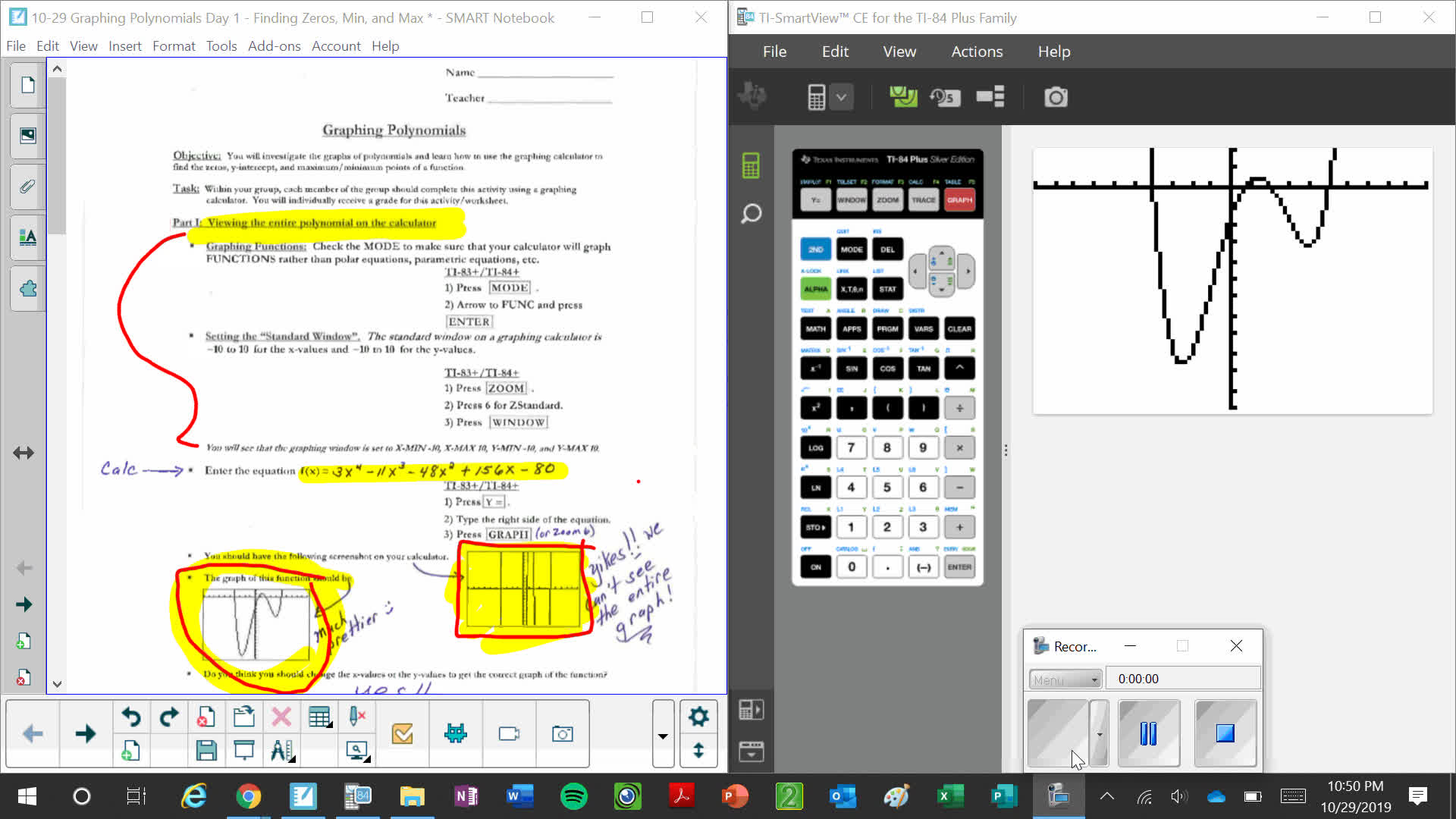Click the timer input field in Recorder
This screenshot has width=1456, height=819.
[x=1183, y=678]
